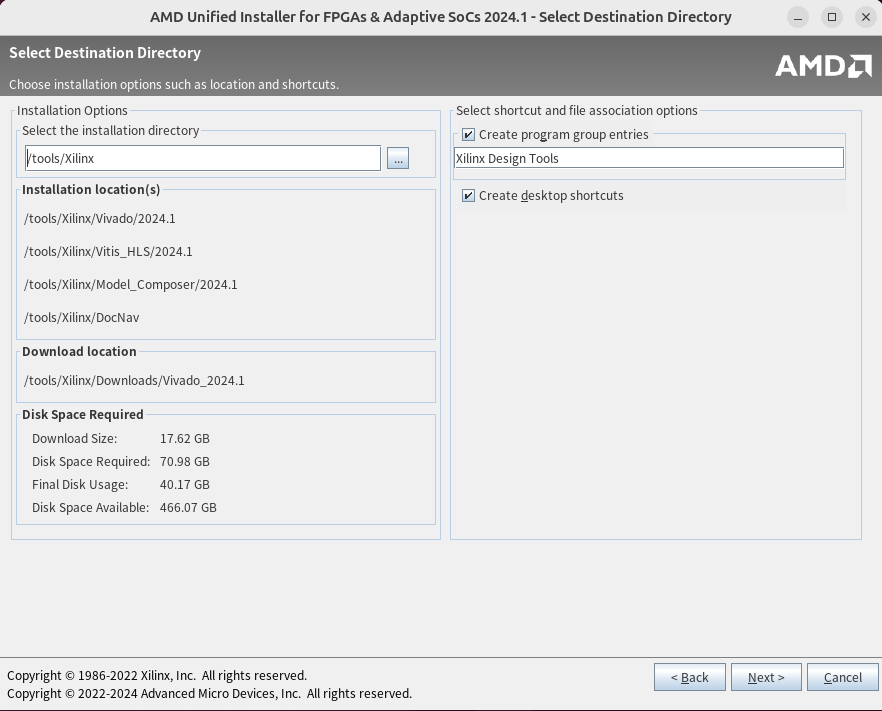Disable Create desktop shortcuts checkbox
This screenshot has height=711, width=882.
[x=469, y=196]
